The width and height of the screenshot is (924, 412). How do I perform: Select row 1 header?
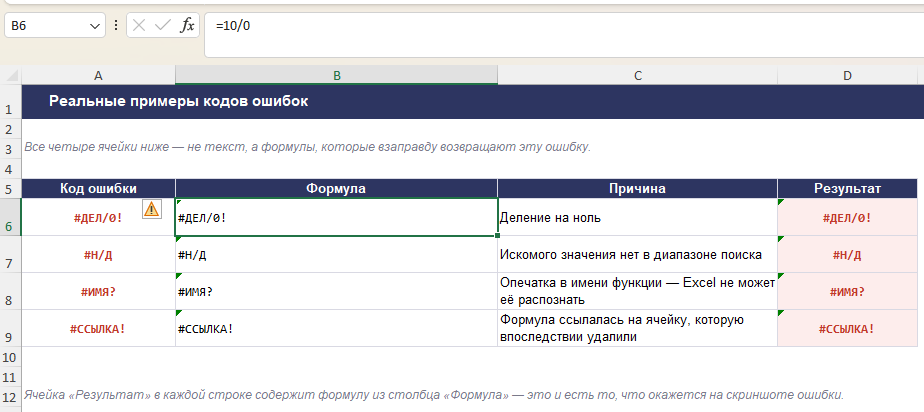point(11,102)
